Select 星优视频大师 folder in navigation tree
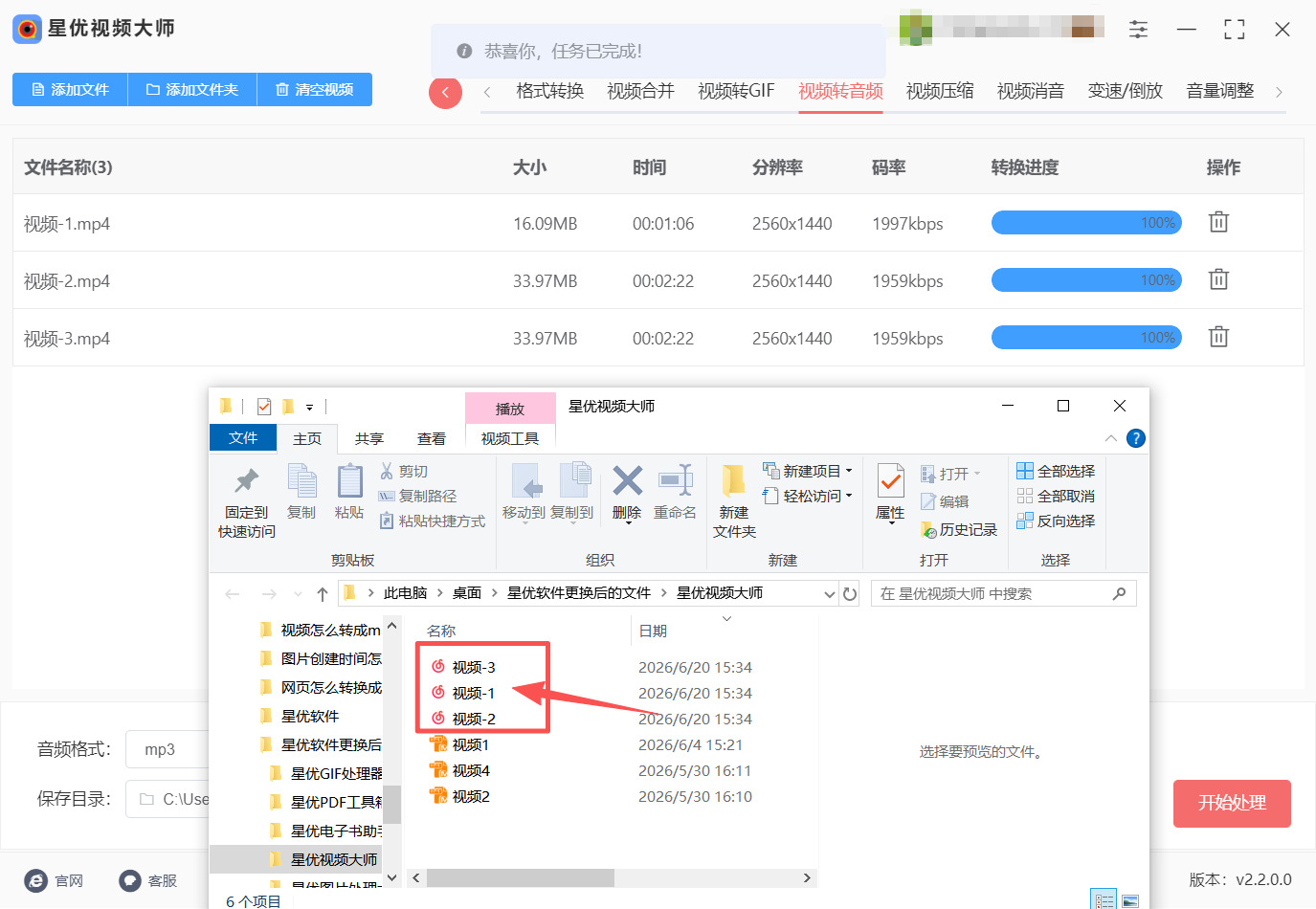1316x909 pixels. coord(333,859)
